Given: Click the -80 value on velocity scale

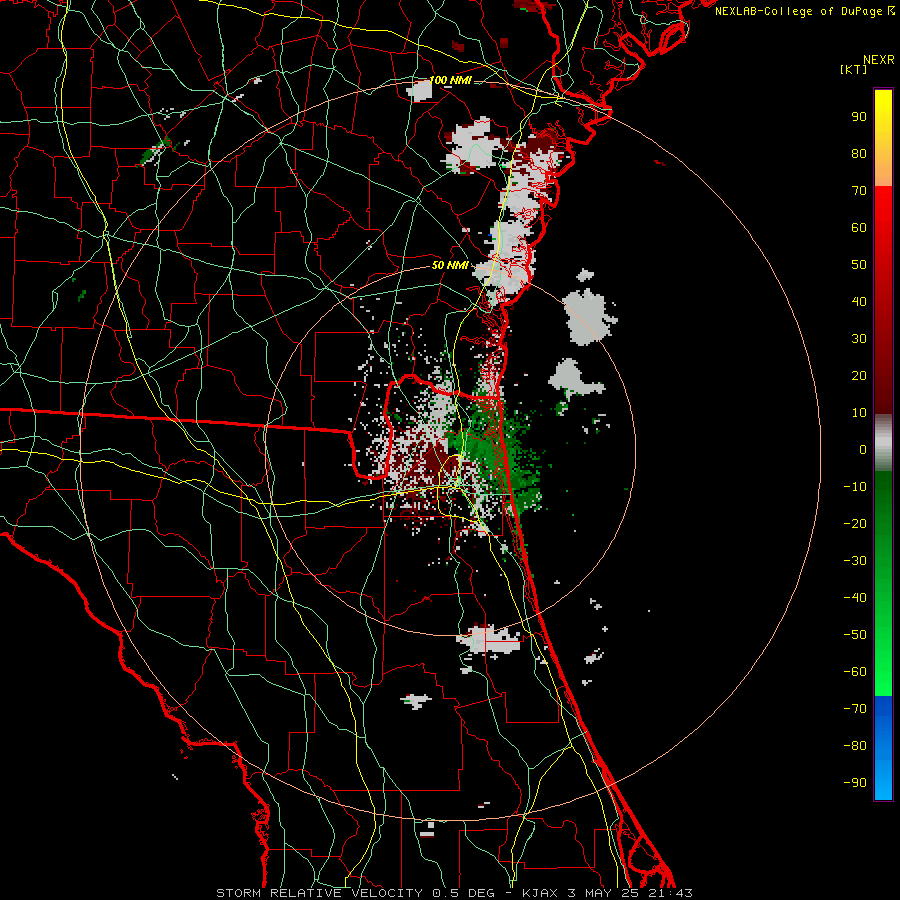Looking at the screenshot, I should [855, 746].
